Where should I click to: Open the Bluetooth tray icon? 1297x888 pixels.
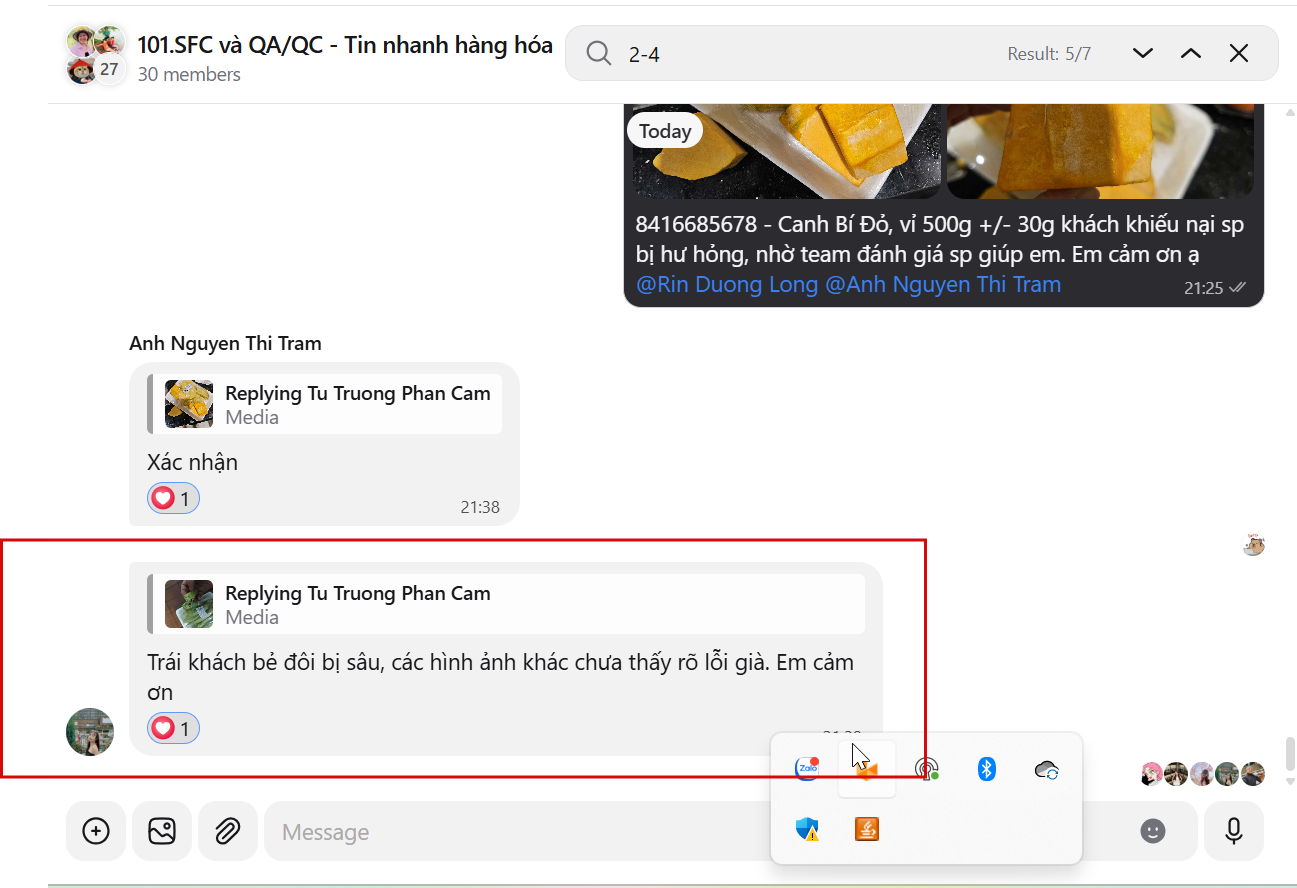click(x=987, y=769)
